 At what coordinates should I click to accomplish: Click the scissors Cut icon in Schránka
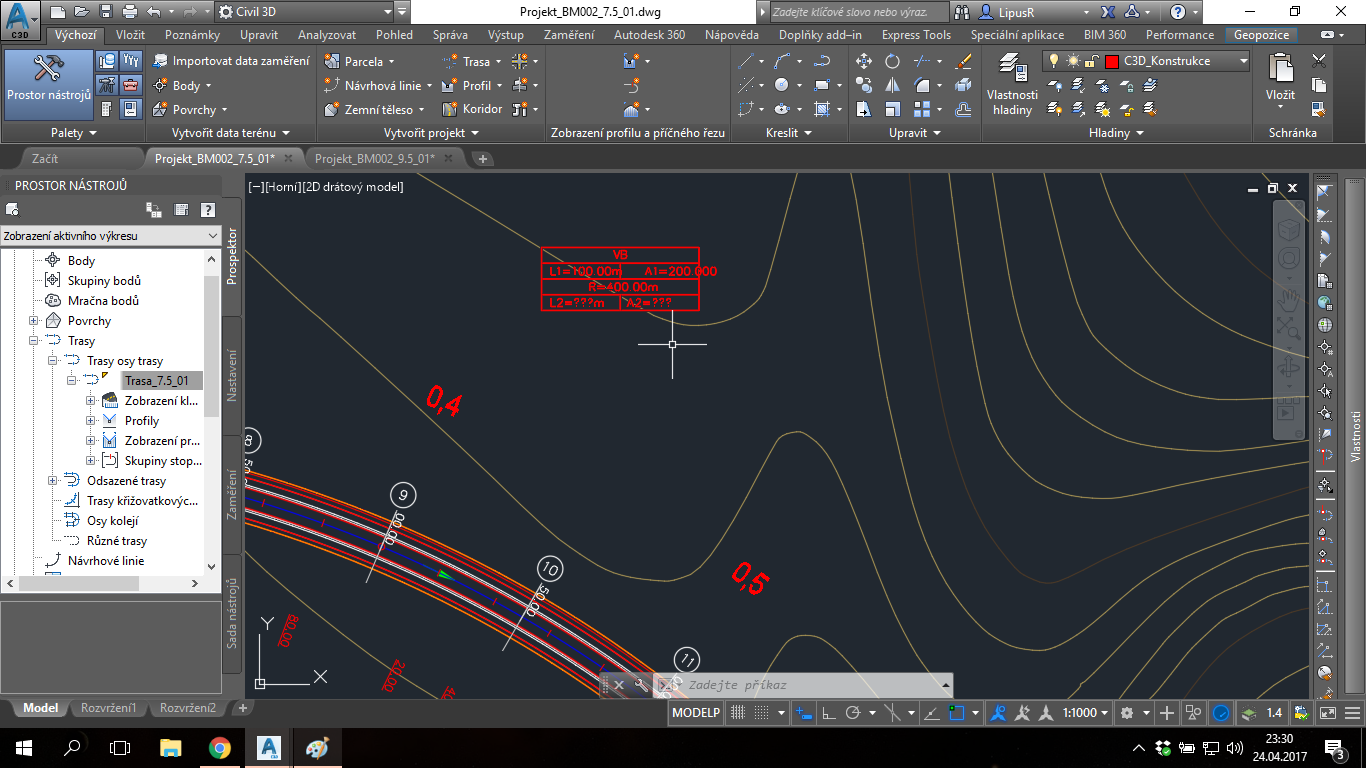(x=1319, y=61)
